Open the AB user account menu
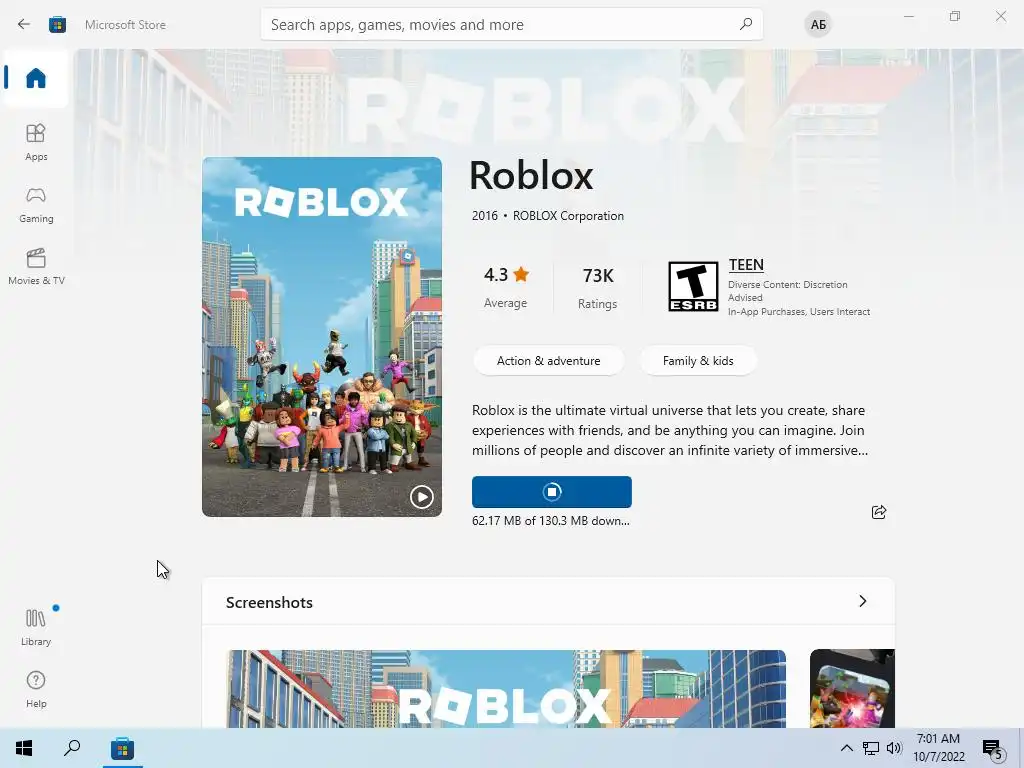Viewport: 1024px width, 768px height. click(818, 25)
